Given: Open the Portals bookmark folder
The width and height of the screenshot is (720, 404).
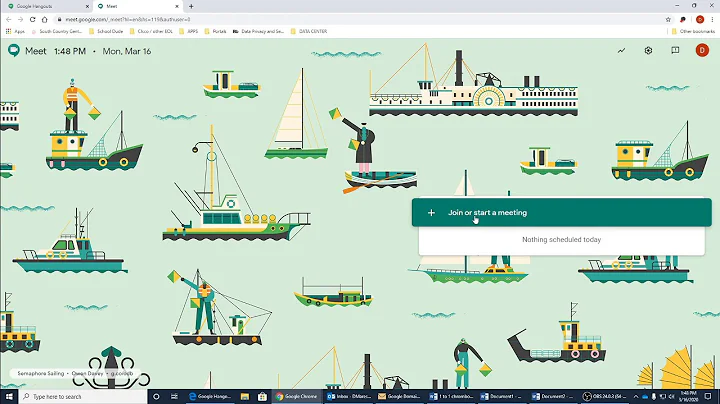Looking at the screenshot, I should click(x=215, y=31).
